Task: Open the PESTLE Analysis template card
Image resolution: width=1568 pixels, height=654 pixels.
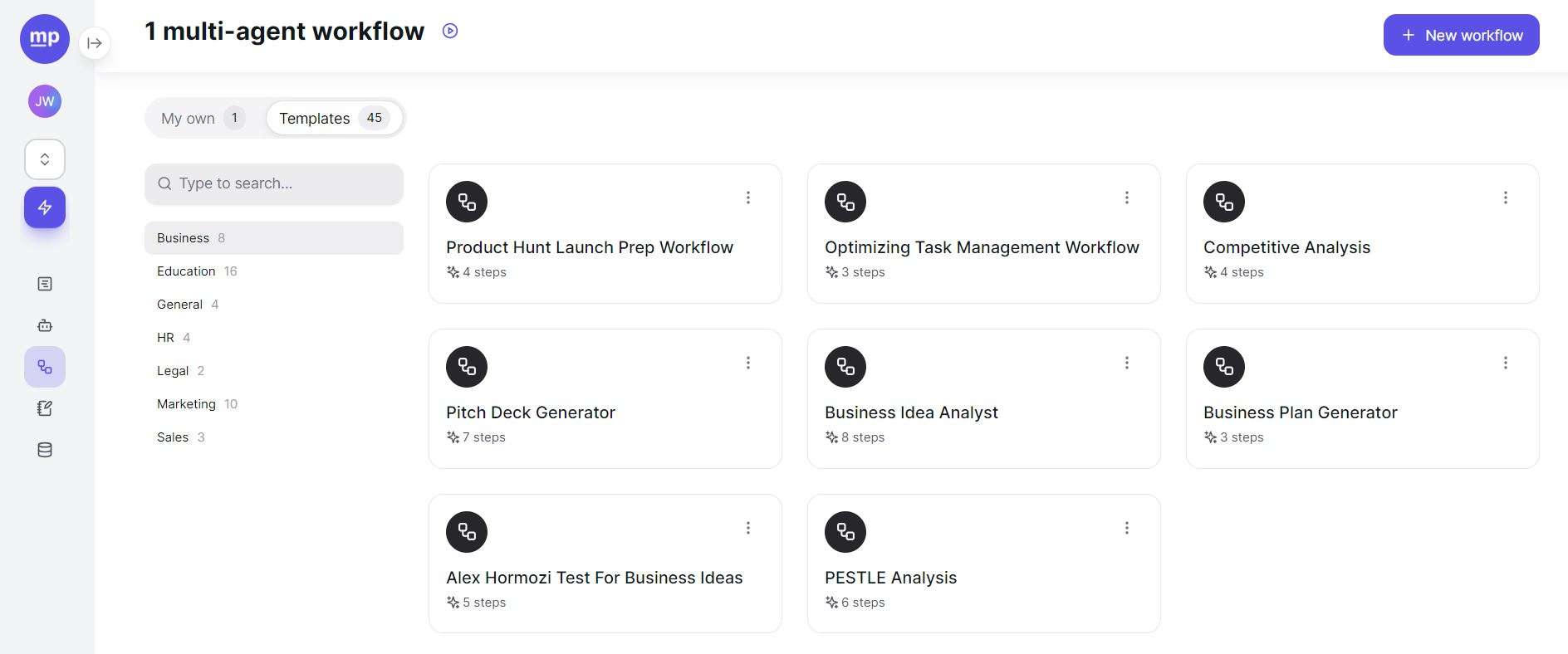Action: pos(983,564)
